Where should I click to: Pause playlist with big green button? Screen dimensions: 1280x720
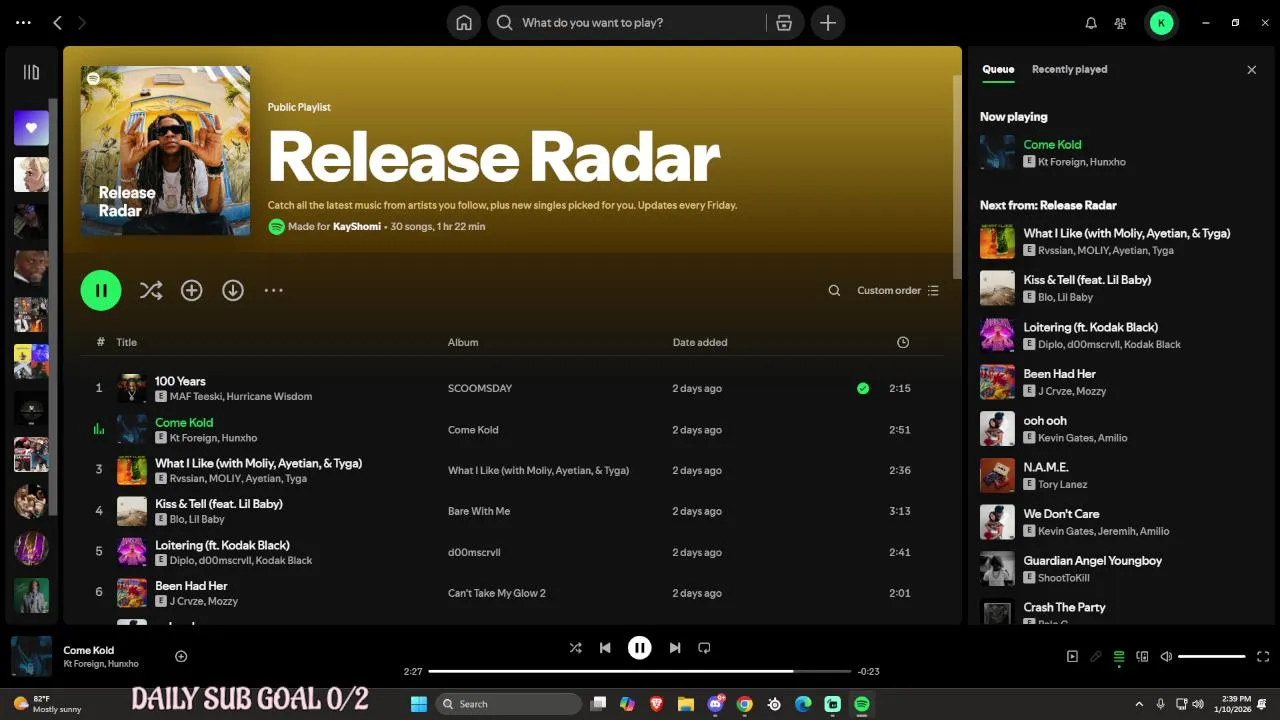[x=101, y=290]
